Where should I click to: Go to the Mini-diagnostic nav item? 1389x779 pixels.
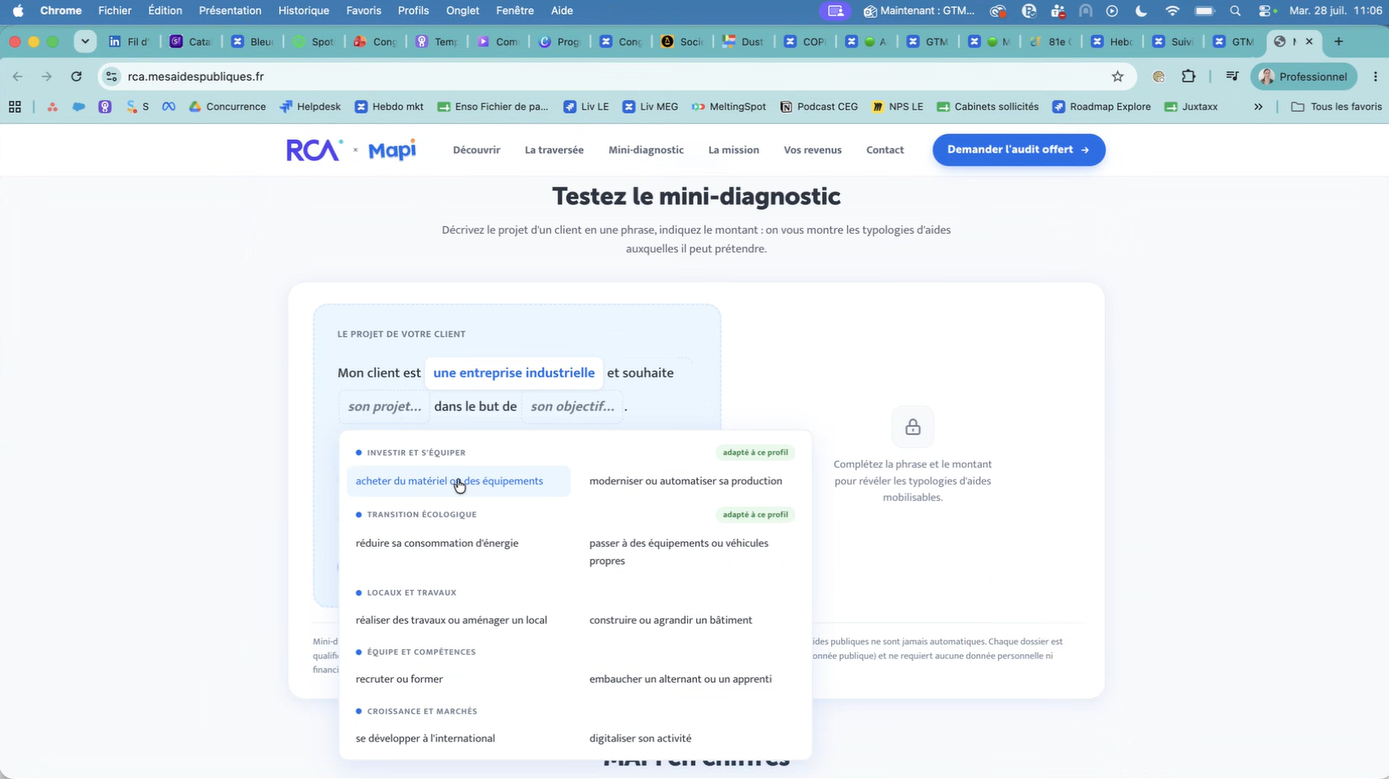(x=646, y=150)
